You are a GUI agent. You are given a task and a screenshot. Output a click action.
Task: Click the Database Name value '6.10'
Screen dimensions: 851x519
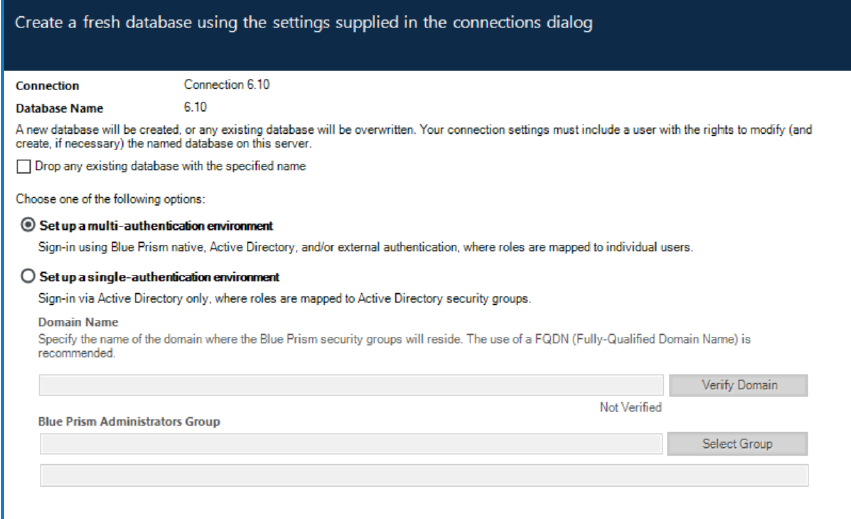tap(195, 107)
